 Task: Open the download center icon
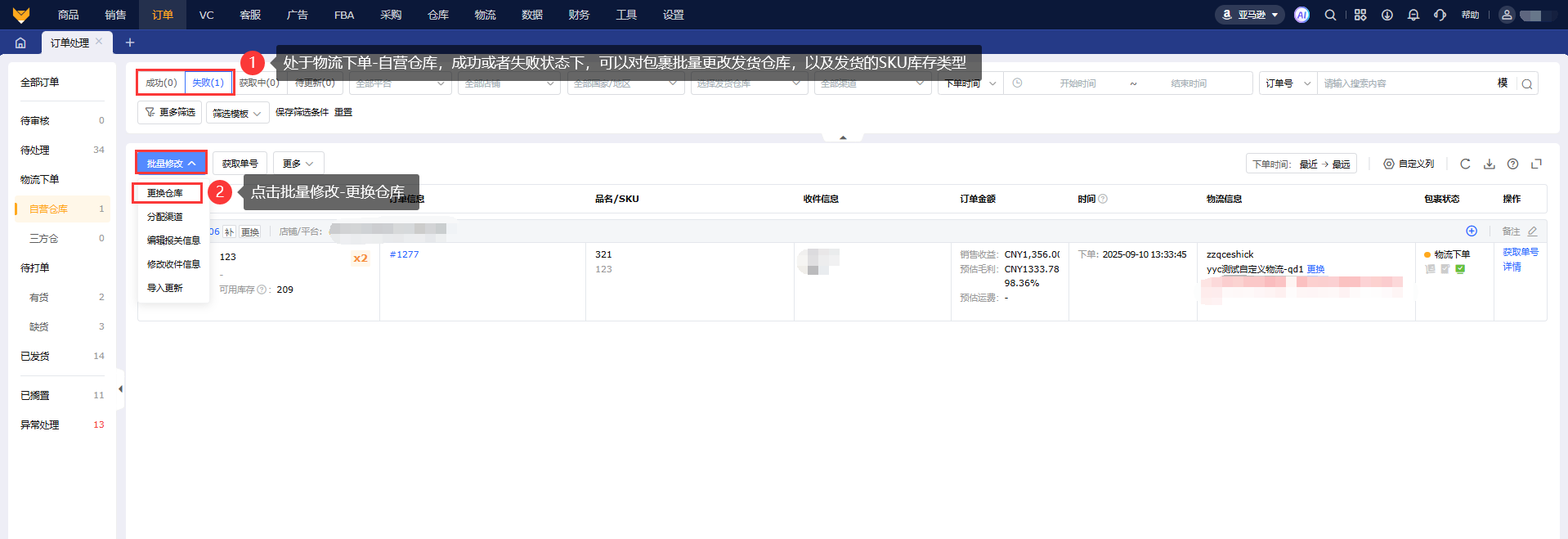pos(1387,15)
